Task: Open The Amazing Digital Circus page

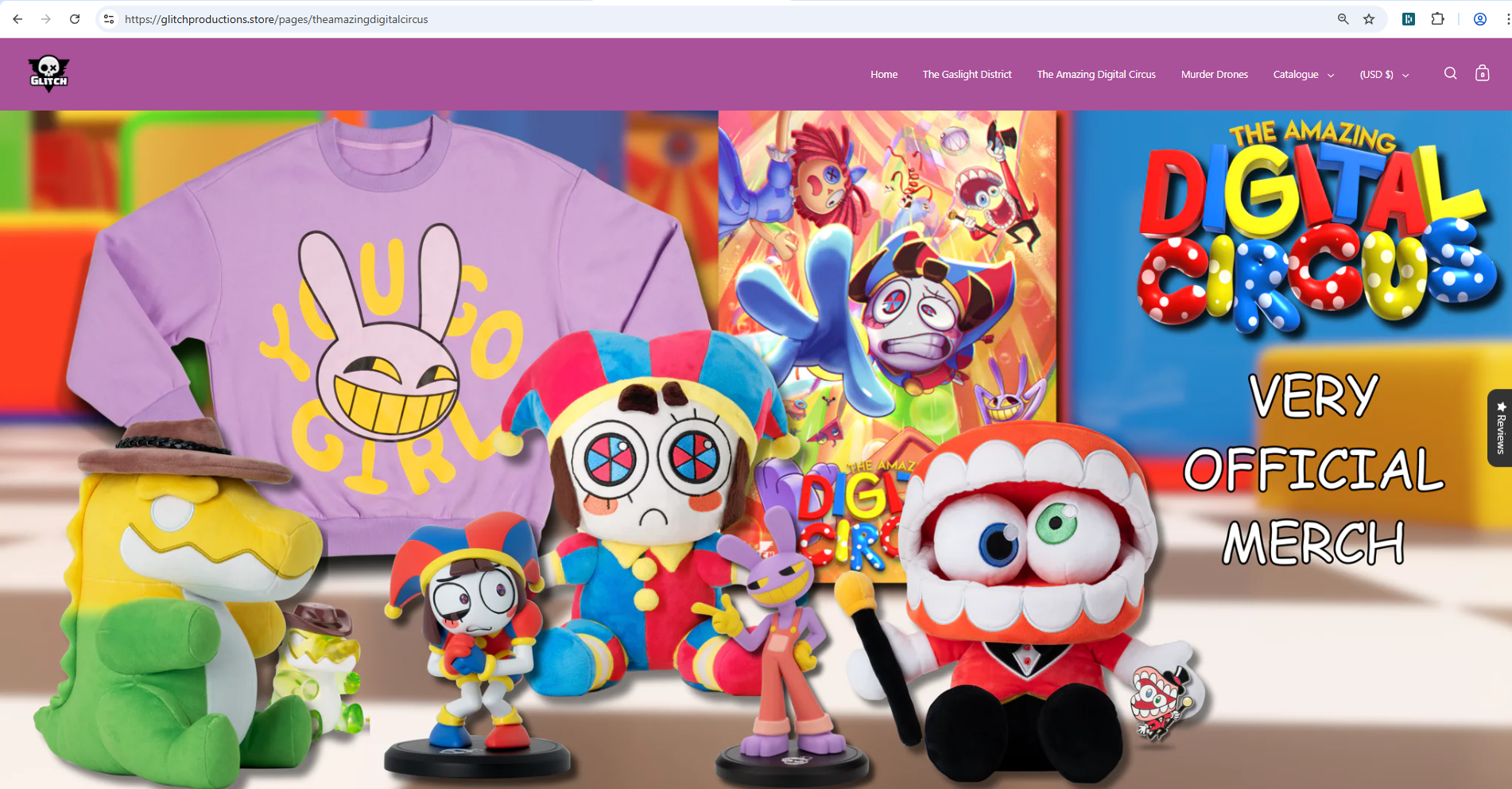Action: coord(1095,75)
